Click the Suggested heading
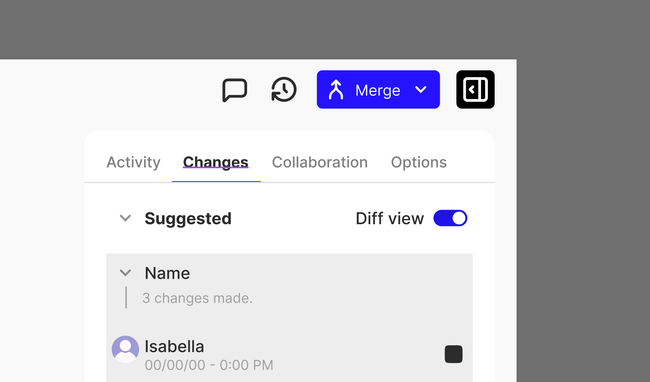 (x=188, y=218)
